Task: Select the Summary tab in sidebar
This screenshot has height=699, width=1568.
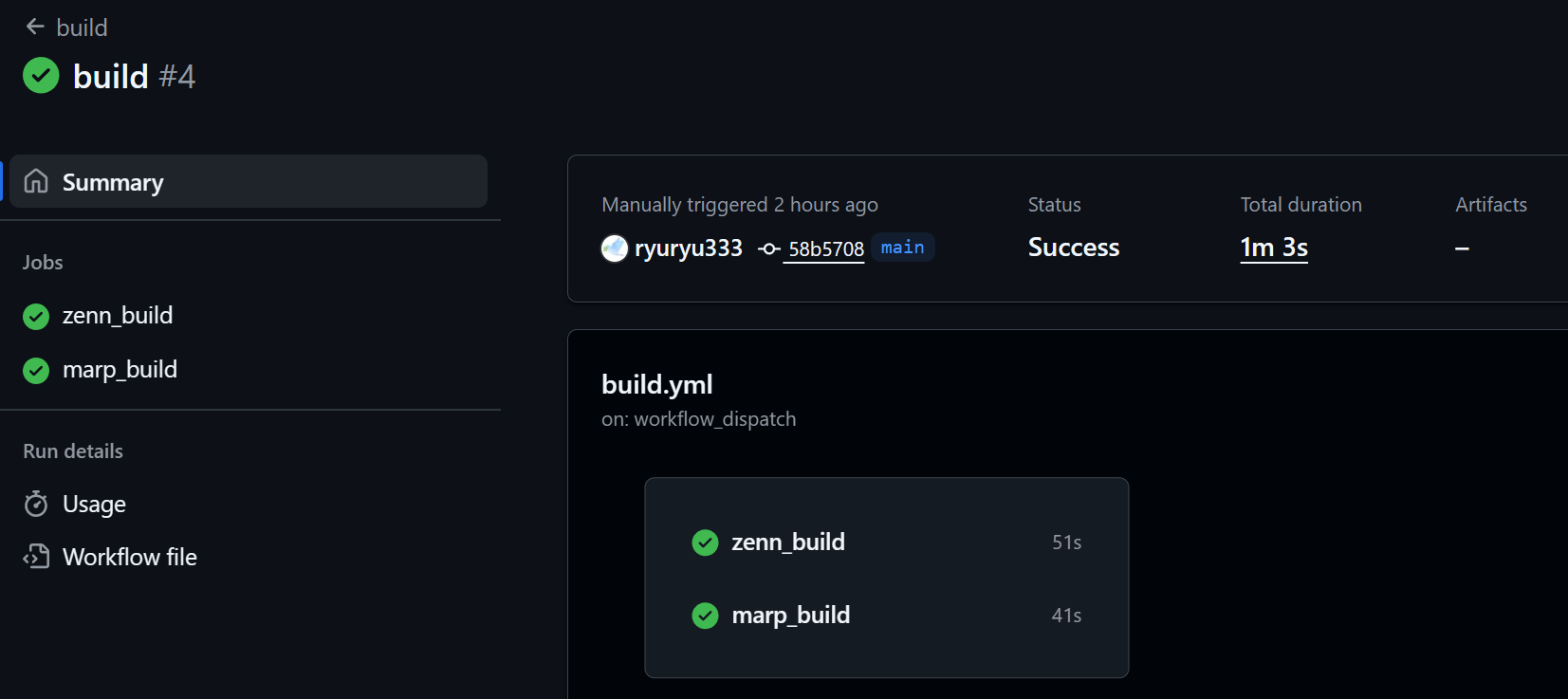Action: (249, 181)
